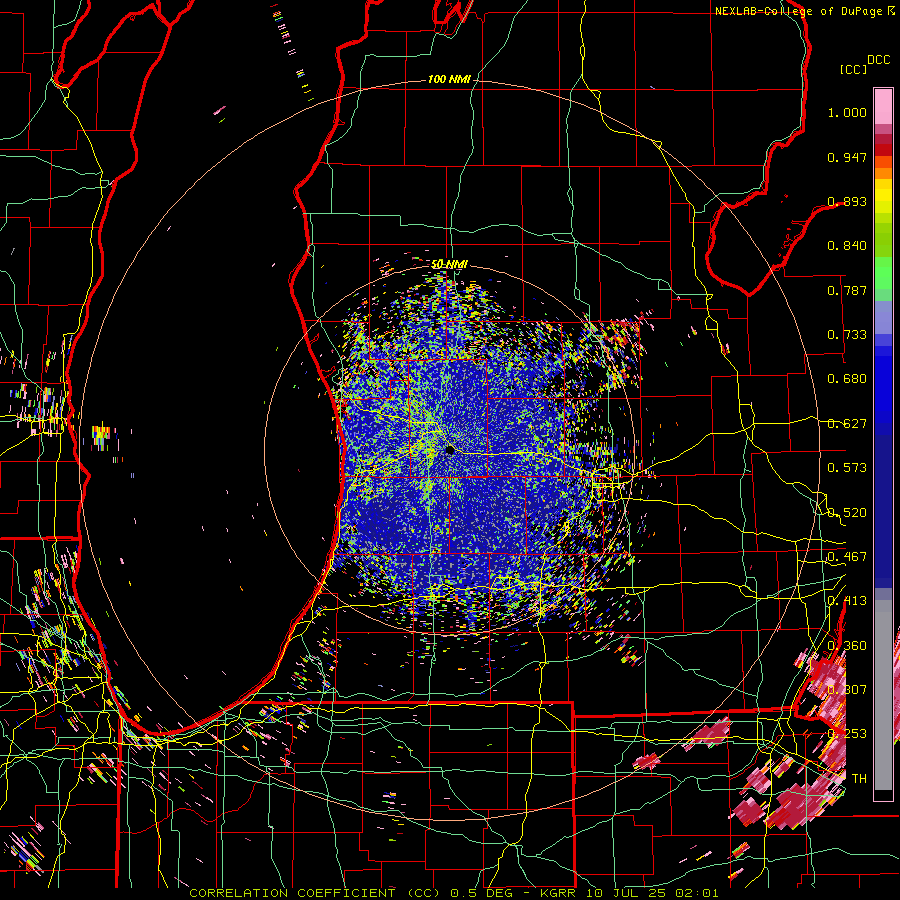
Task: Click the 0.573 legend value
Action: [x=847, y=468]
